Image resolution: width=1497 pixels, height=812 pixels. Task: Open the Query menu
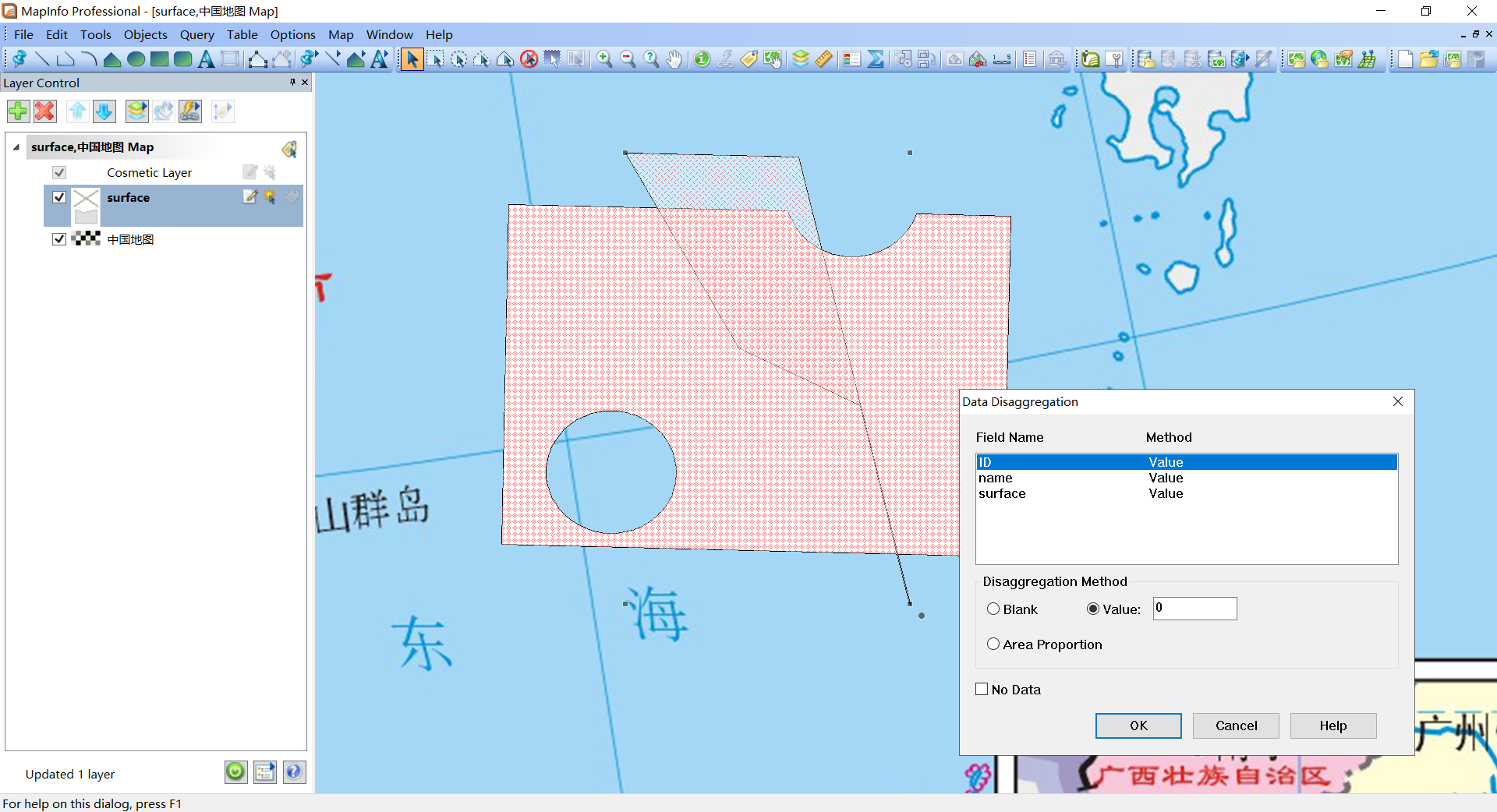click(x=197, y=34)
